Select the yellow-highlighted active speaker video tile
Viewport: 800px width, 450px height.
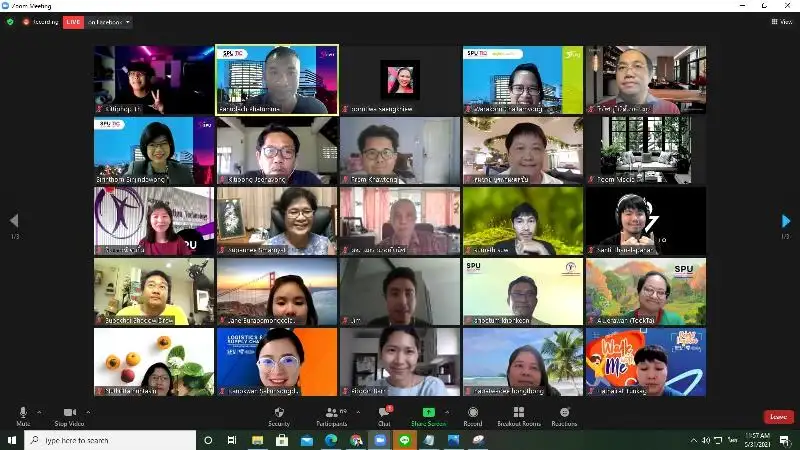277,79
